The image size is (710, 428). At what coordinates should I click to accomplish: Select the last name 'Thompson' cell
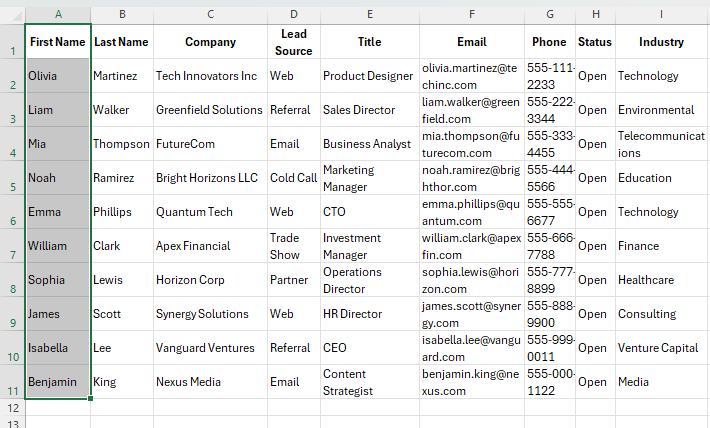pos(121,144)
